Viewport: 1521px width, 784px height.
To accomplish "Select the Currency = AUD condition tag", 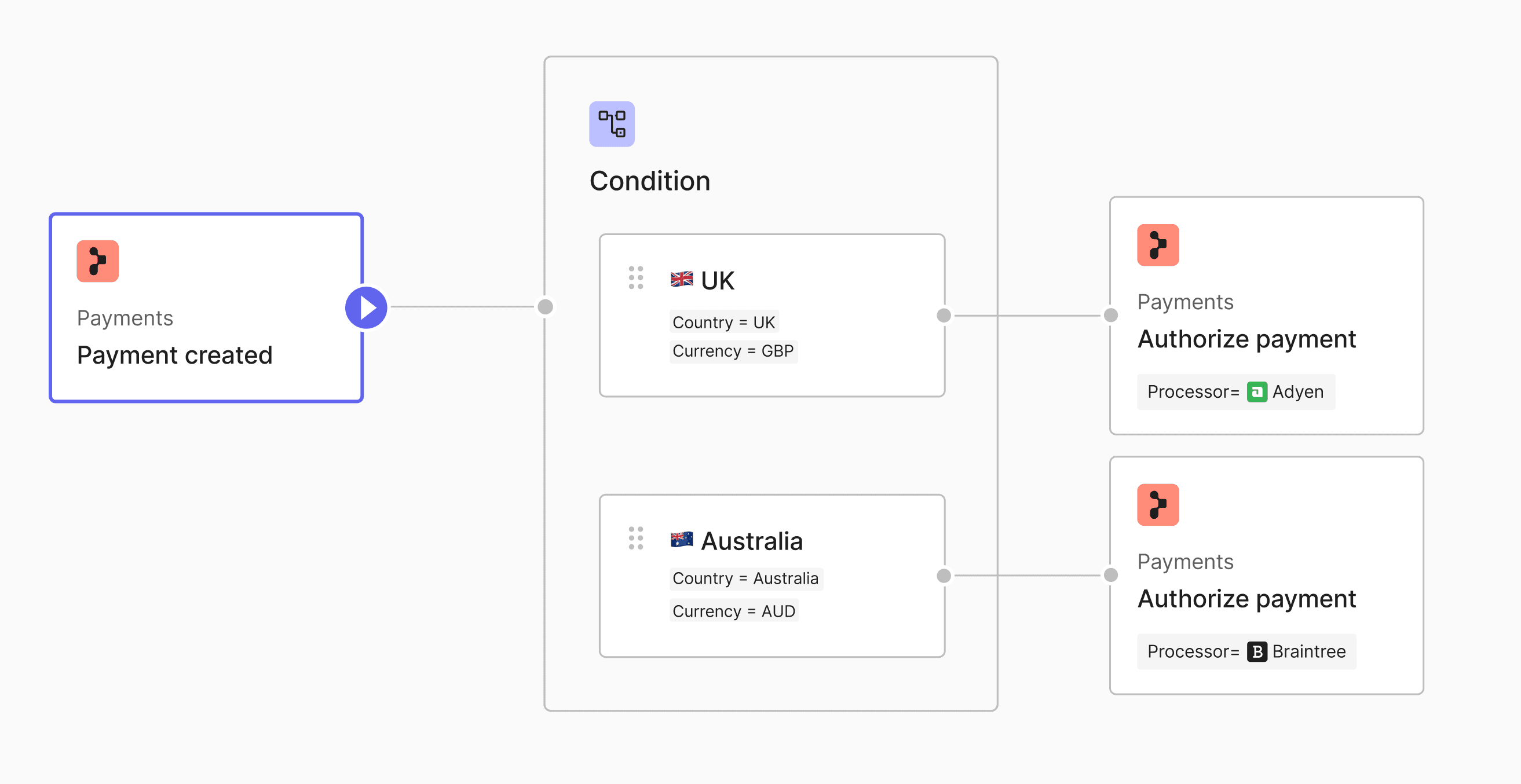I will tap(733, 611).
